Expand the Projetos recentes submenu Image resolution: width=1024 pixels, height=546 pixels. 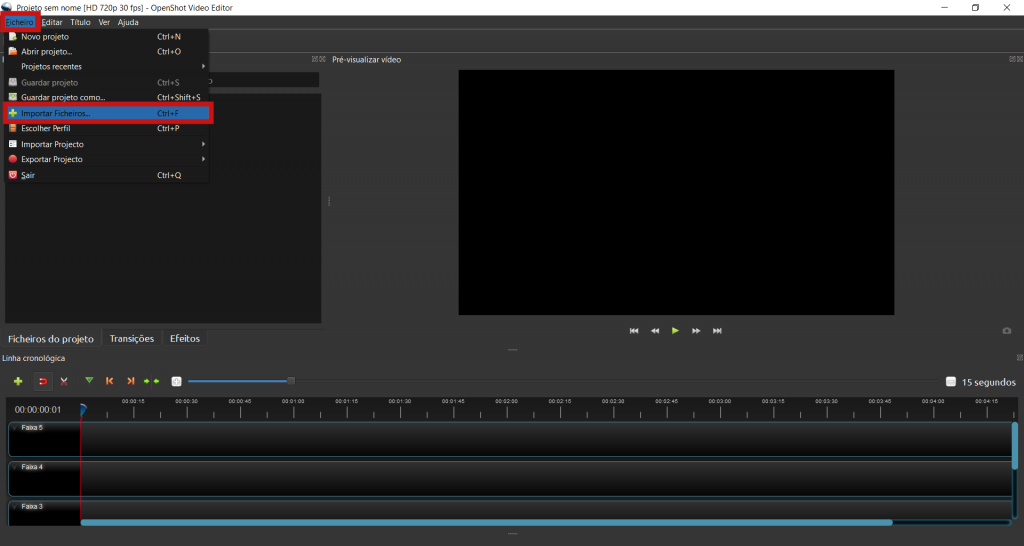(x=106, y=67)
